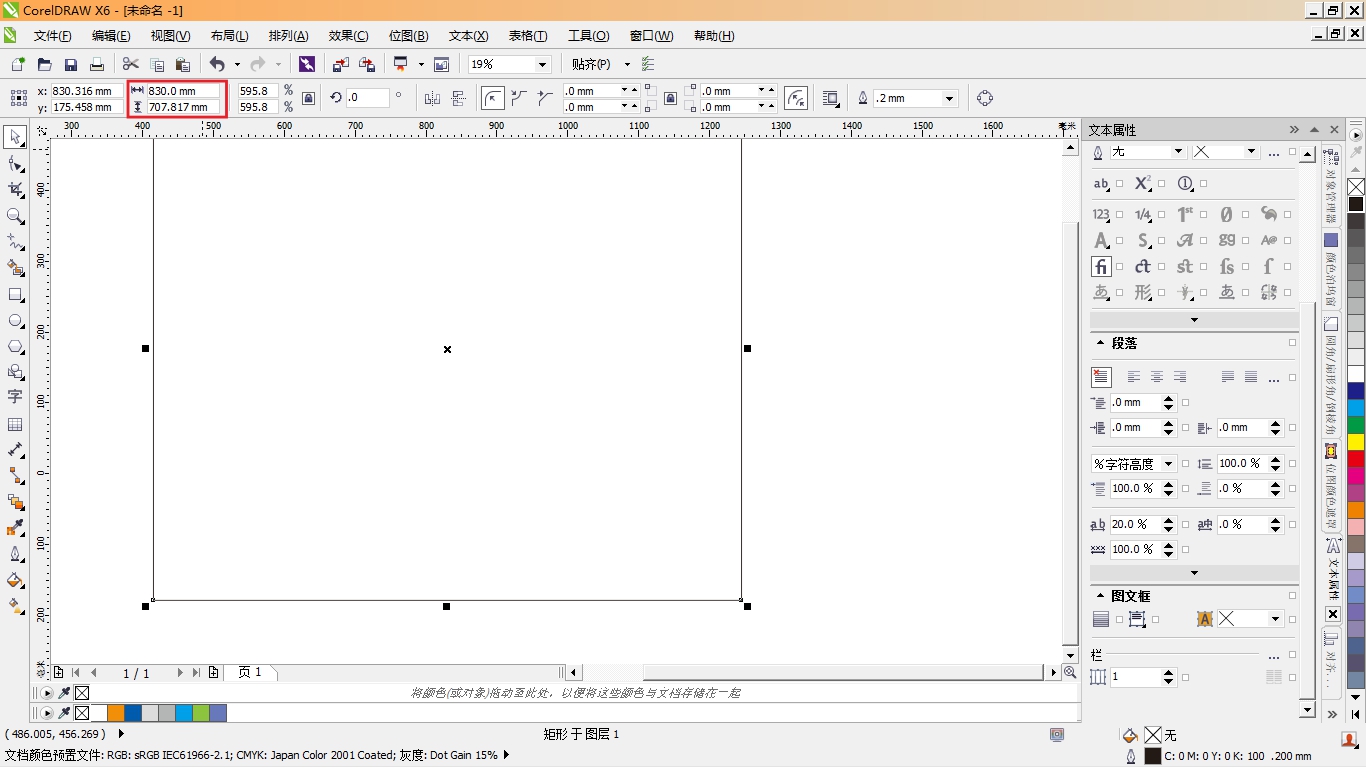The width and height of the screenshot is (1366, 768).
Task: Select the Zoom magnifier tool
Action: pyautogui.click(x=15, y=215)
